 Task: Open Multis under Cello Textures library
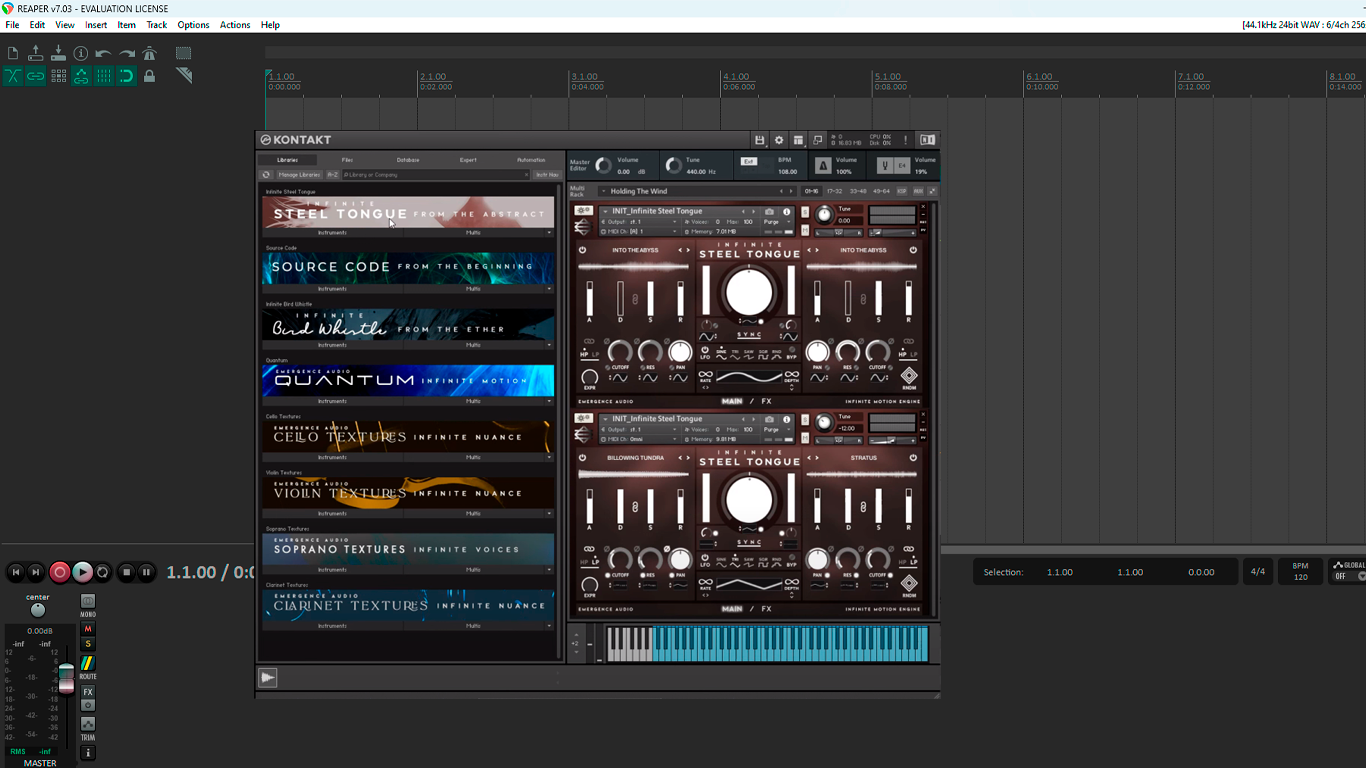point(474,457)
